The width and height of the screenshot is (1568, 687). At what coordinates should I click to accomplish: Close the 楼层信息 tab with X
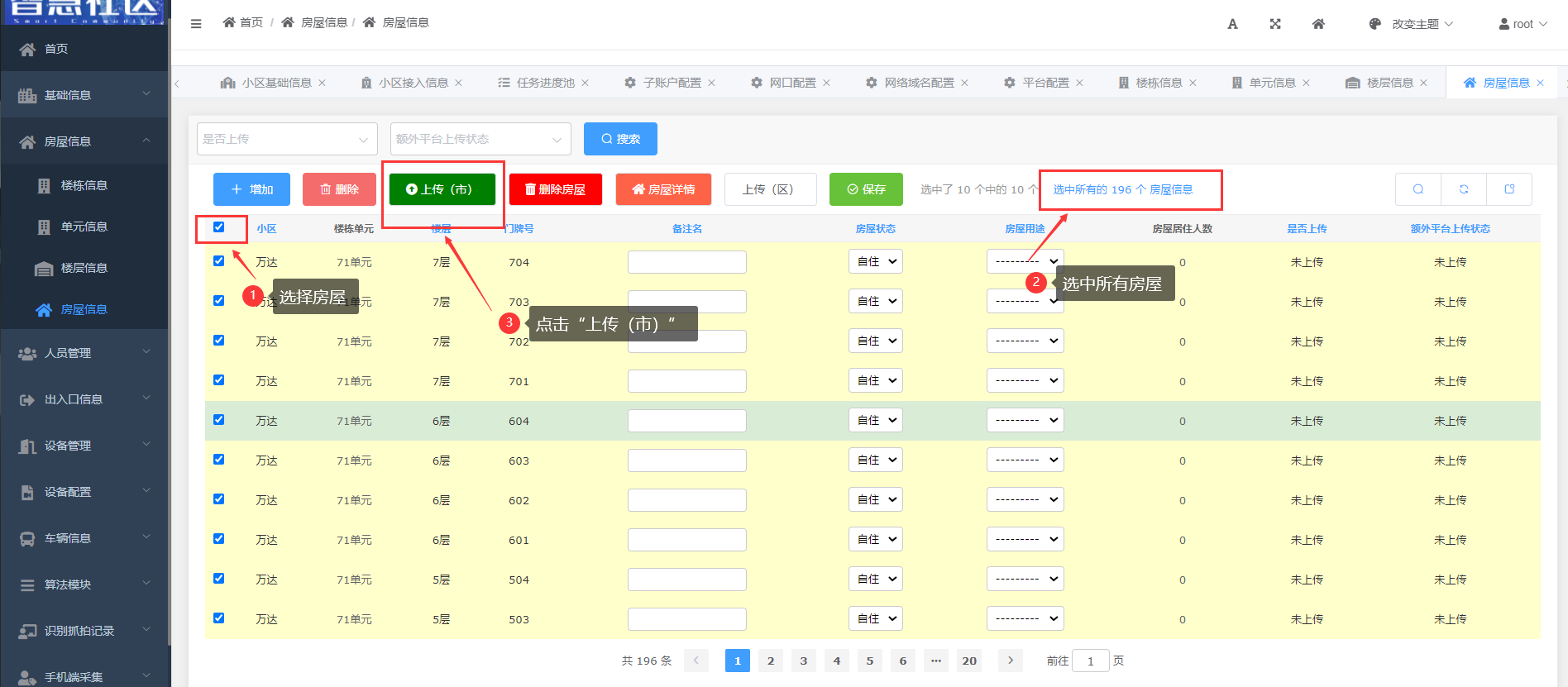coord(1423,83)
